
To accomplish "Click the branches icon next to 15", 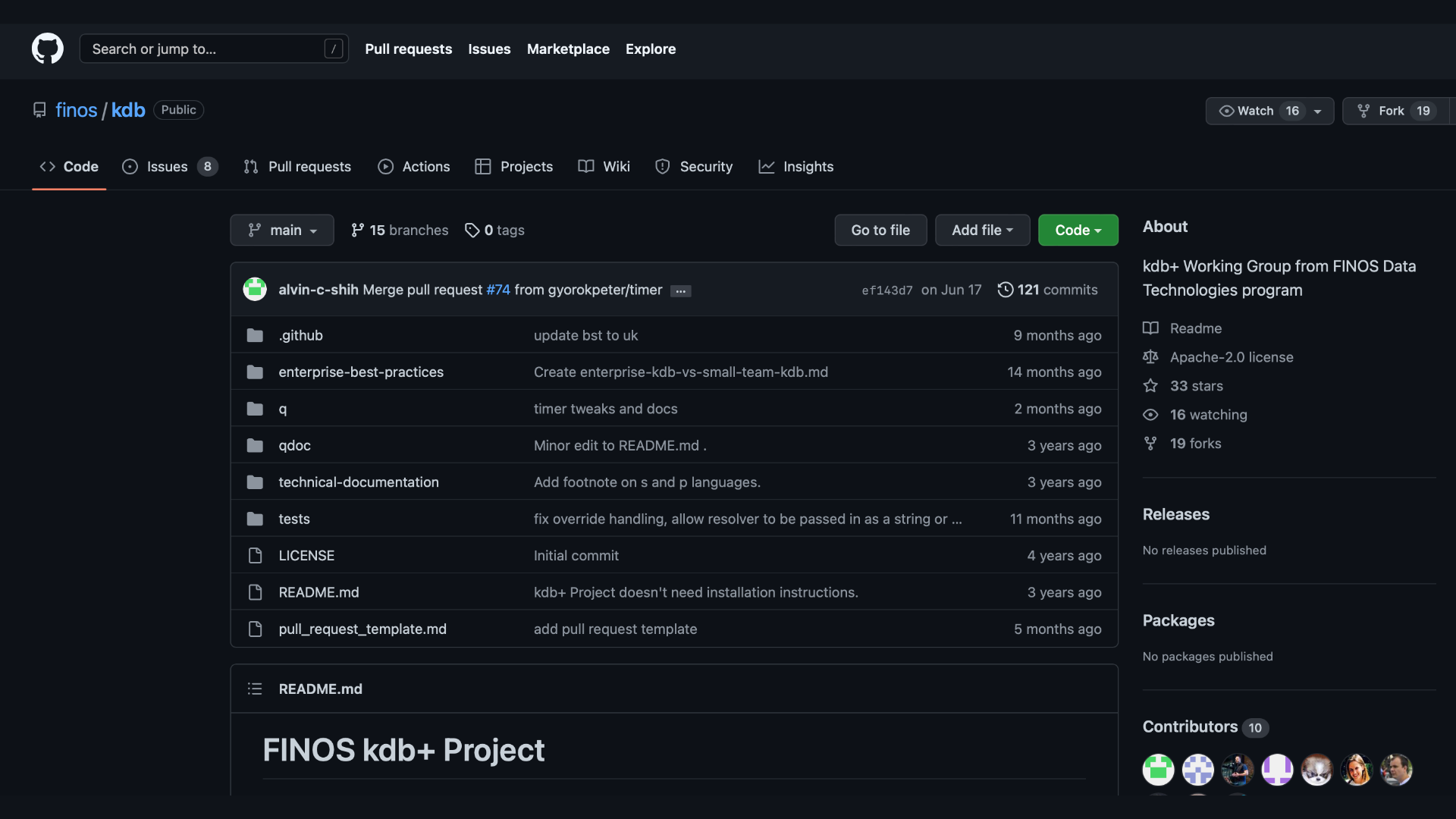I will [x=357, y=230].
